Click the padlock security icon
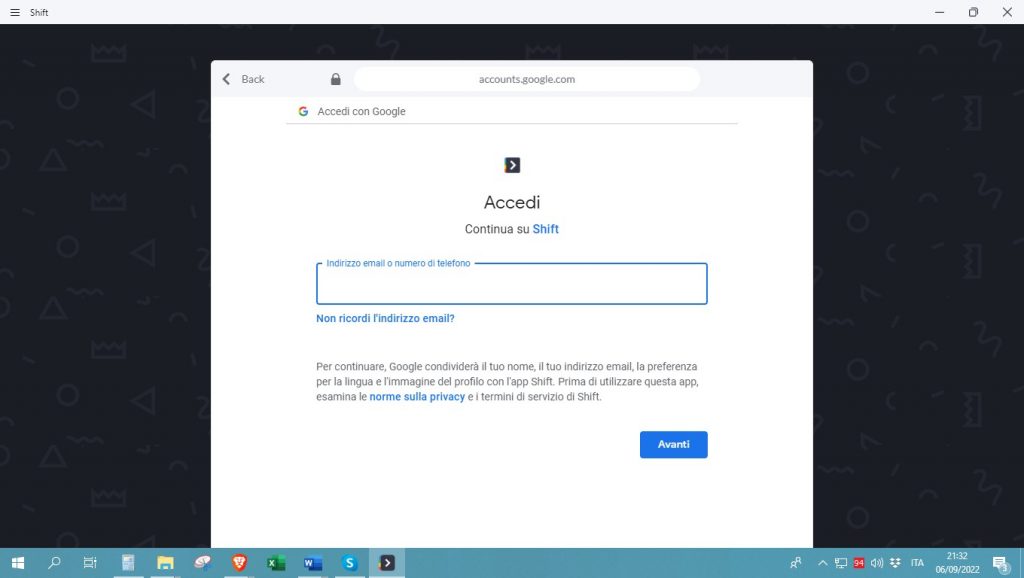Screen dimensions: 1024x578 335,79
